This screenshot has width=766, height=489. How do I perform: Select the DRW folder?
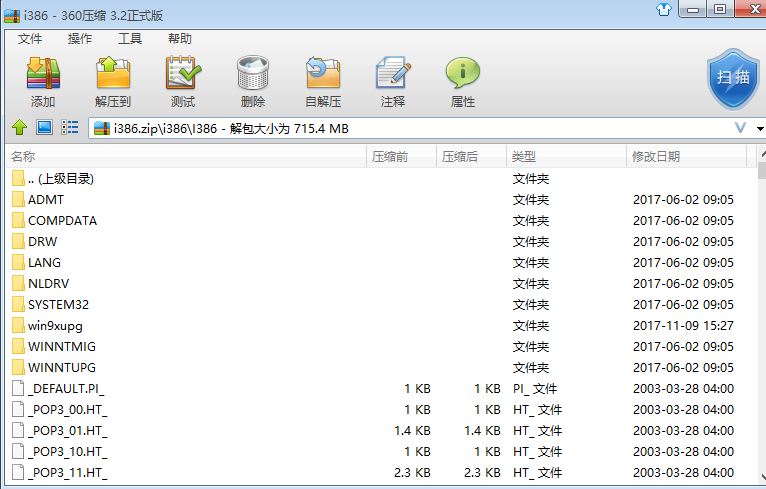[381, 241]
